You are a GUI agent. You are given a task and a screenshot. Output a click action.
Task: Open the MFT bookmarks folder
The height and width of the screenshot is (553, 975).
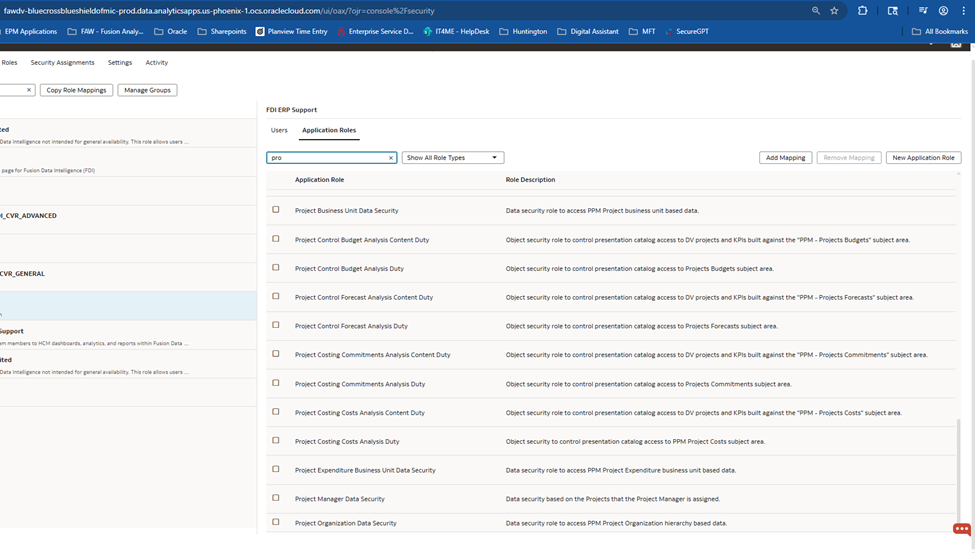pos(642,31)
